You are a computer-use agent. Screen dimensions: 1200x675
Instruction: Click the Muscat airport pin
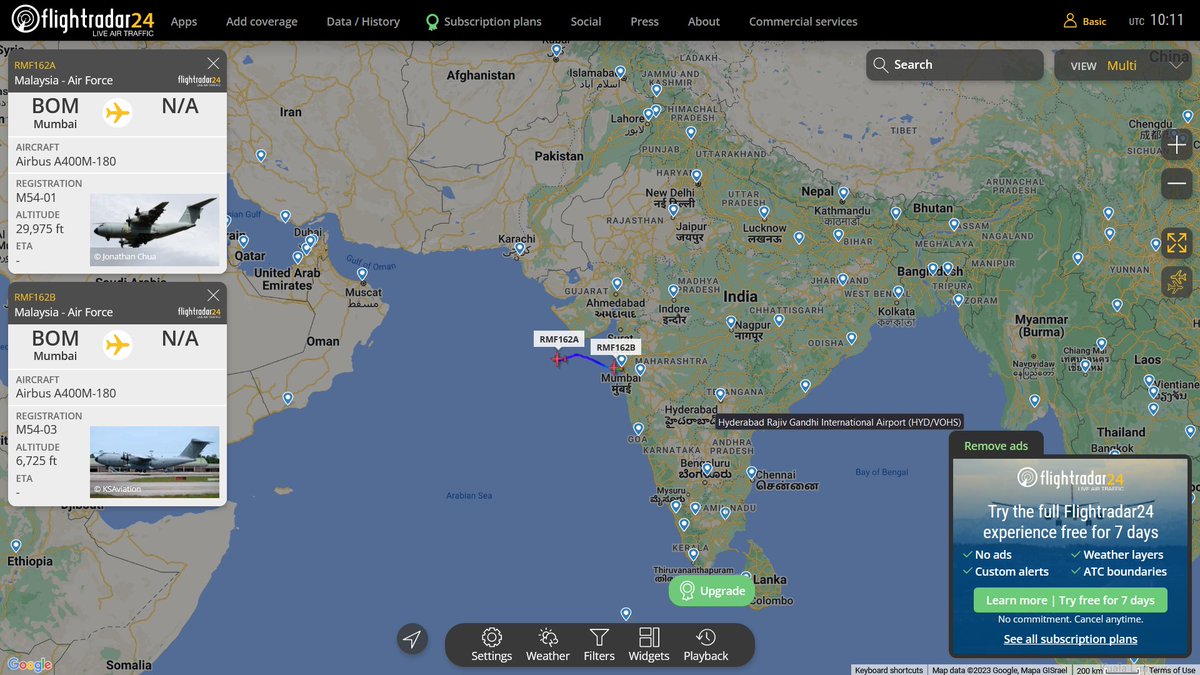(362, 272)
